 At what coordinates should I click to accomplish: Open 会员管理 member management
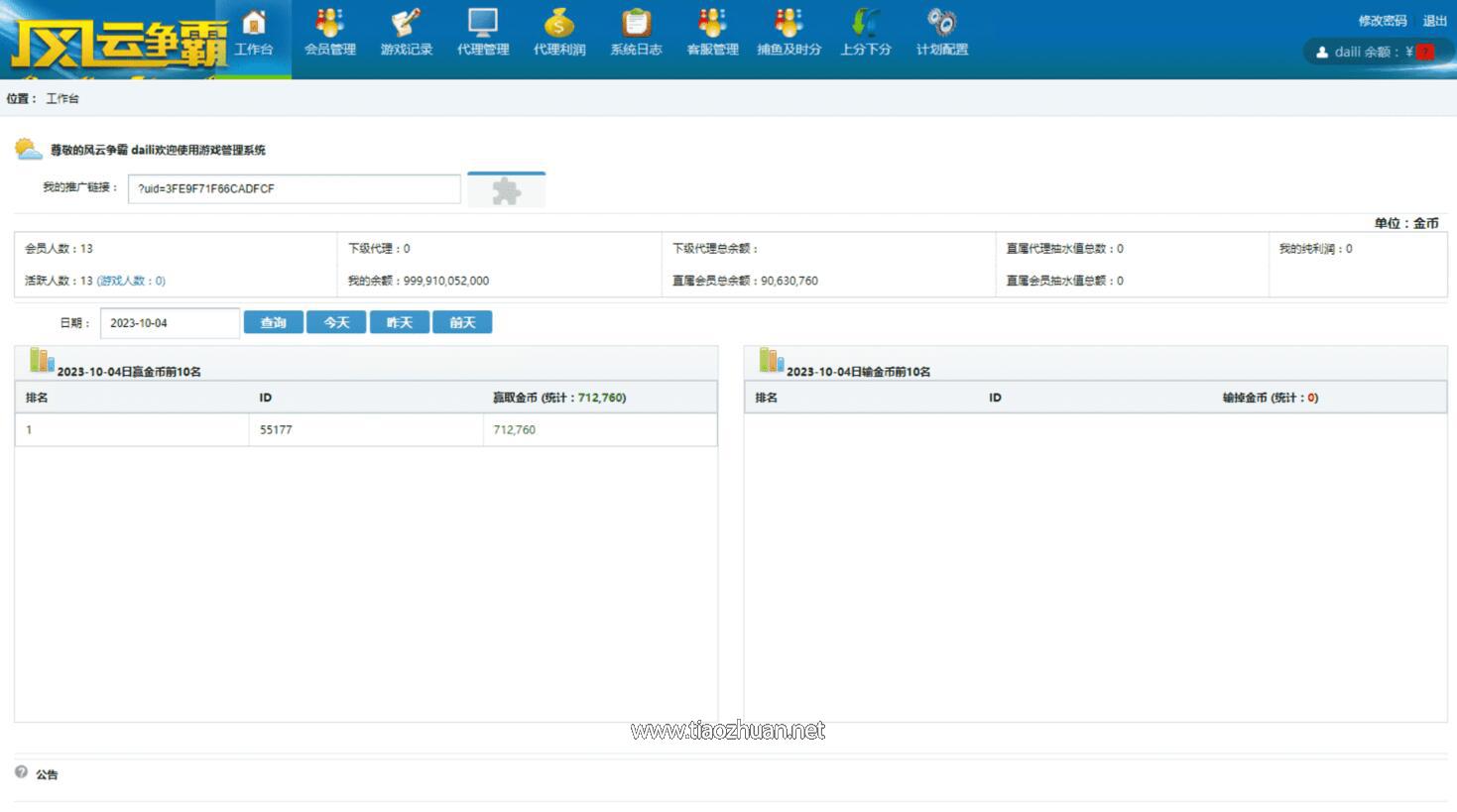click(x=330, y=32)
